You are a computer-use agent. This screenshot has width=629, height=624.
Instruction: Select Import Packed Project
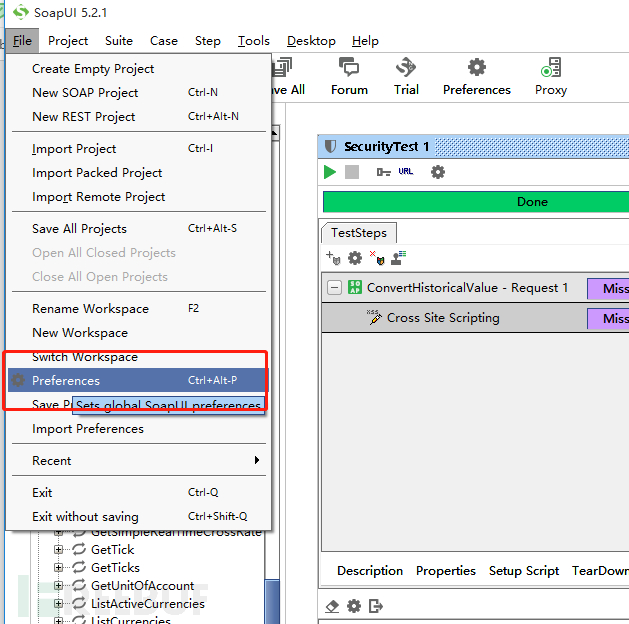138,173
